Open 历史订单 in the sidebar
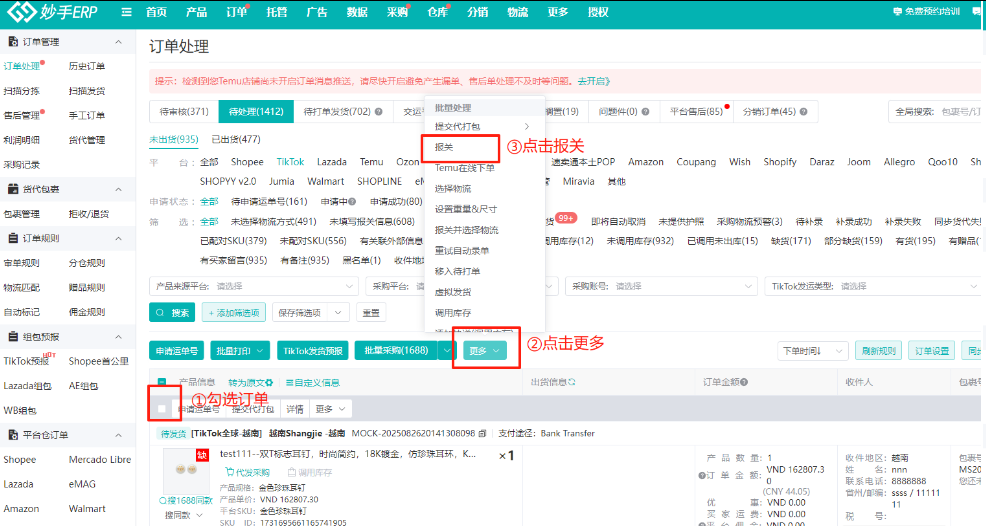Screen dimensions: 986x526 coord(87,66)
